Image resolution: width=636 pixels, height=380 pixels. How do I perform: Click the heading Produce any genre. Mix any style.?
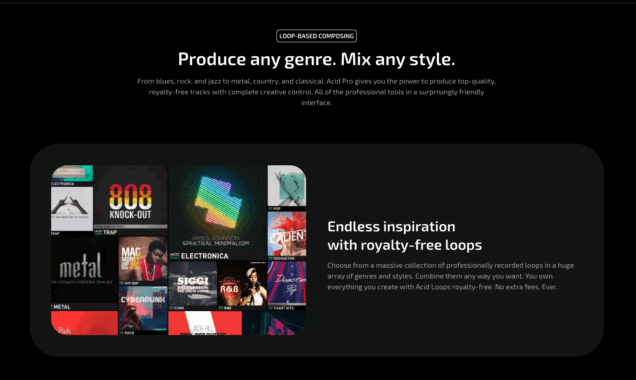316,59
